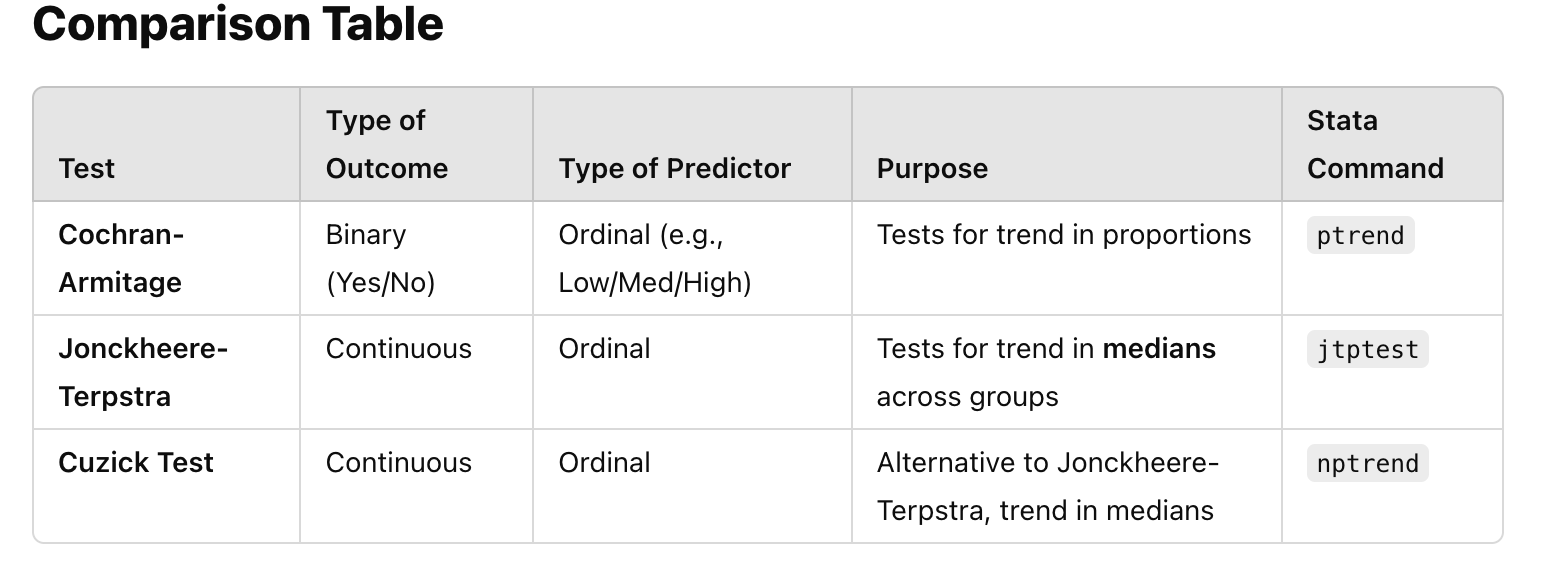Screen dimensions: 1542x566
Task: Click the Type of Predictor header
Action: [675, 168]
